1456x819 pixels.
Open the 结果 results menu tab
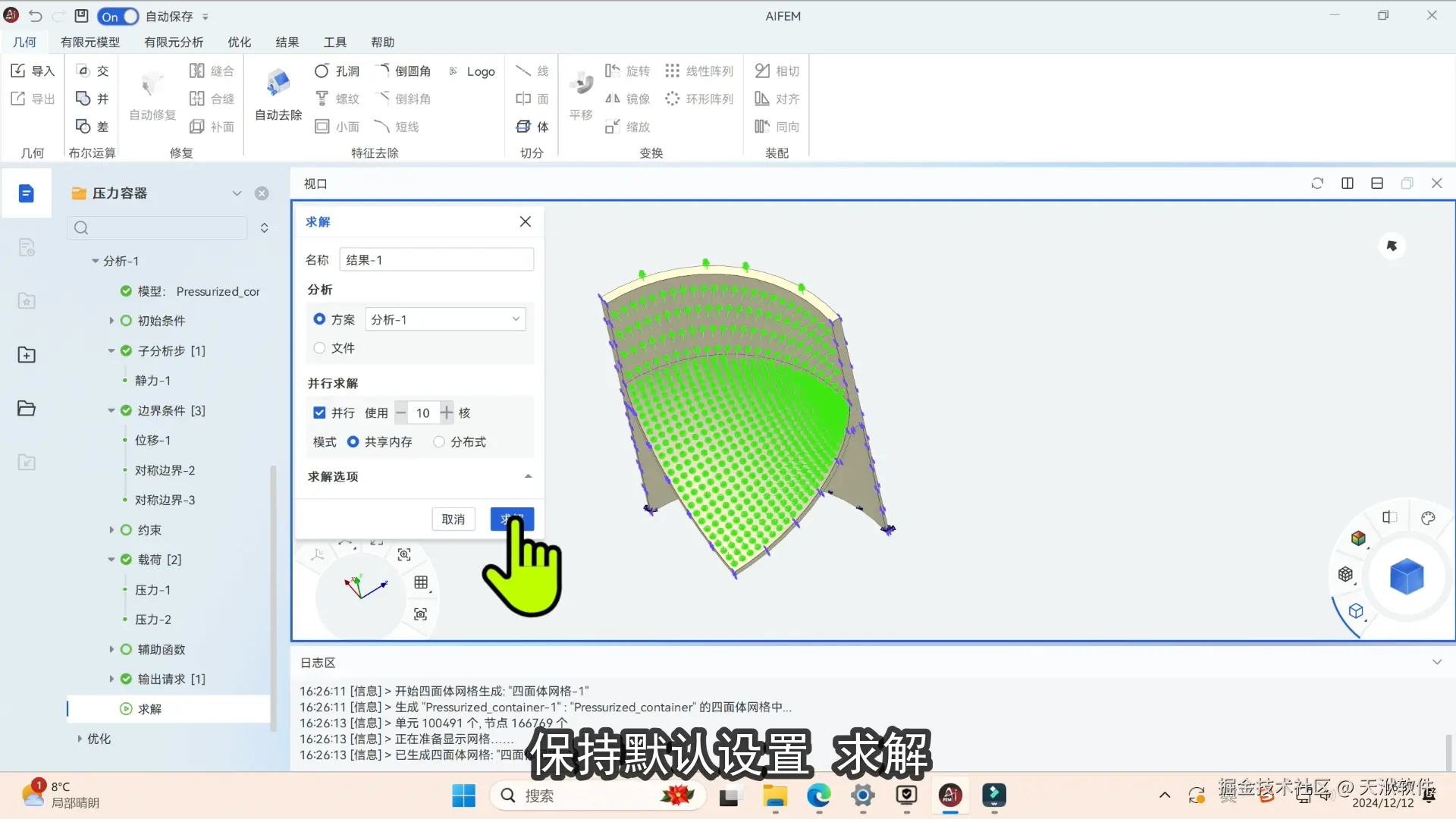point(287,42)
